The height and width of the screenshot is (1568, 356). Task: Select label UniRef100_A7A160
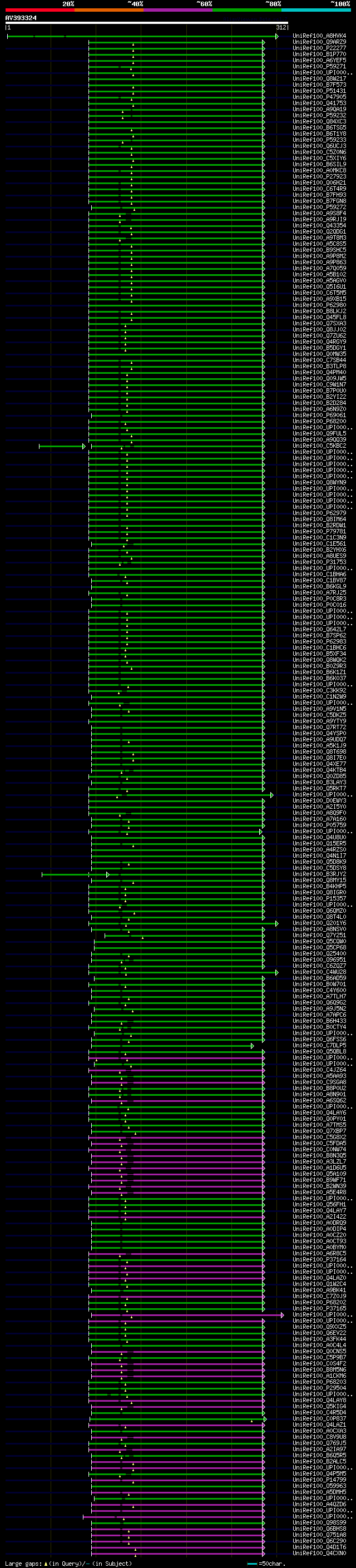(319, 819)
